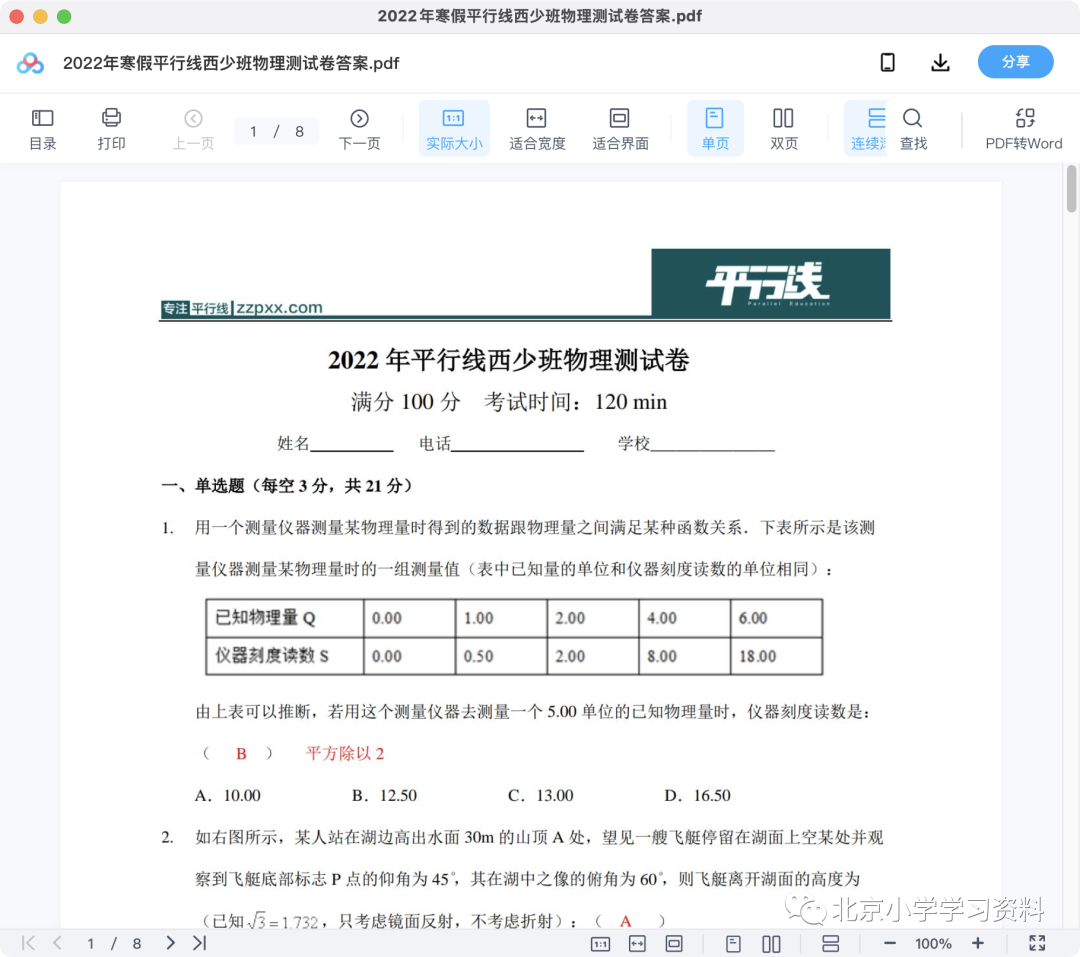
Task: Switch to 双页 double page mode
Action: (x=784, y=129)
